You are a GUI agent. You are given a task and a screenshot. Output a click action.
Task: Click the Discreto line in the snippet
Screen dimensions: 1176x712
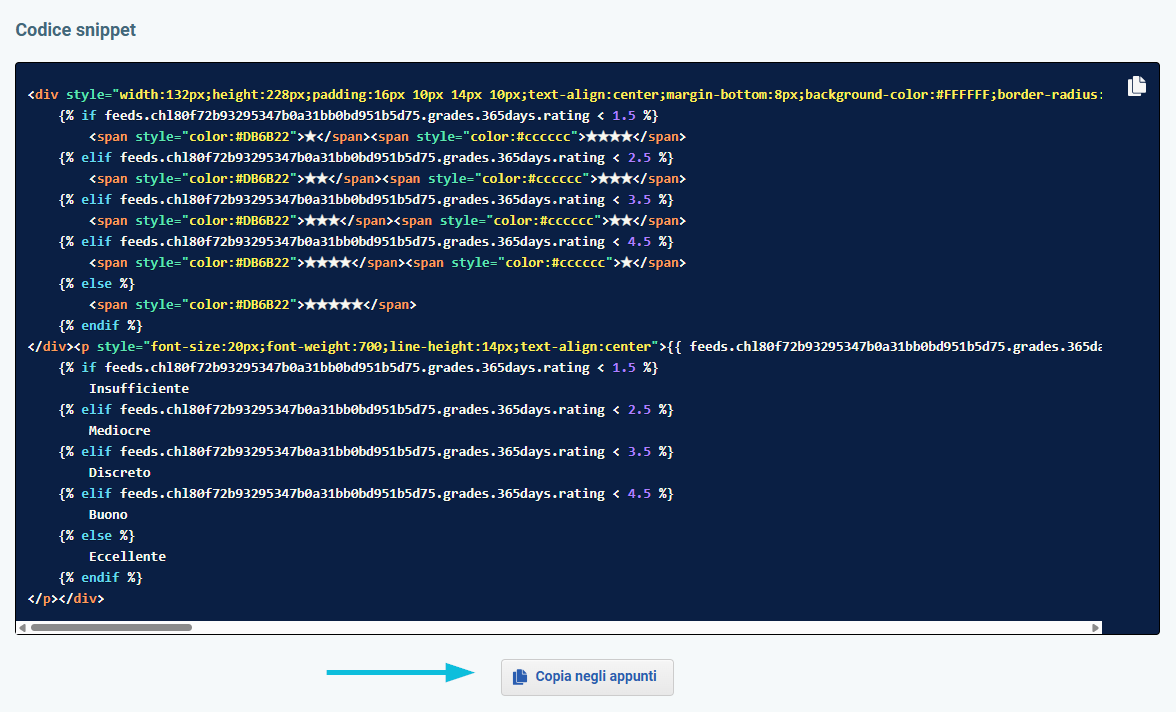pos(119,473)
